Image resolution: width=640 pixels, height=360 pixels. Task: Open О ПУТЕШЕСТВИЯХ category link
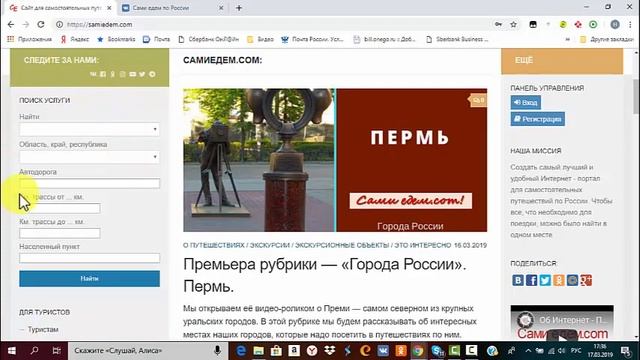click(x=213, y=245)
